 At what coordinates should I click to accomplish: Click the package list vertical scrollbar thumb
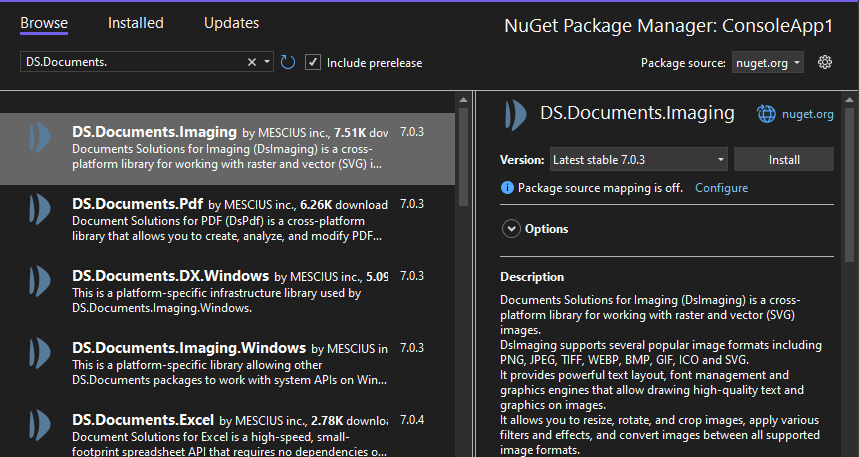coord(463,157)
